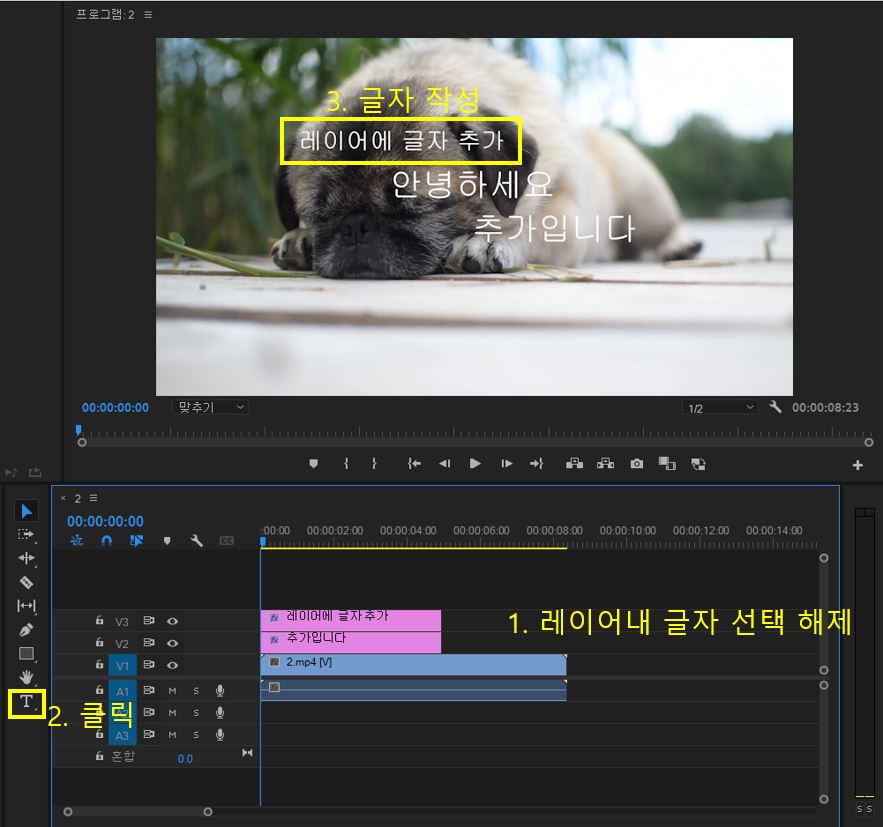This screenshot has height=827, width=883.
Task: Toggle sync lock for V1
Action: point(149,664)
